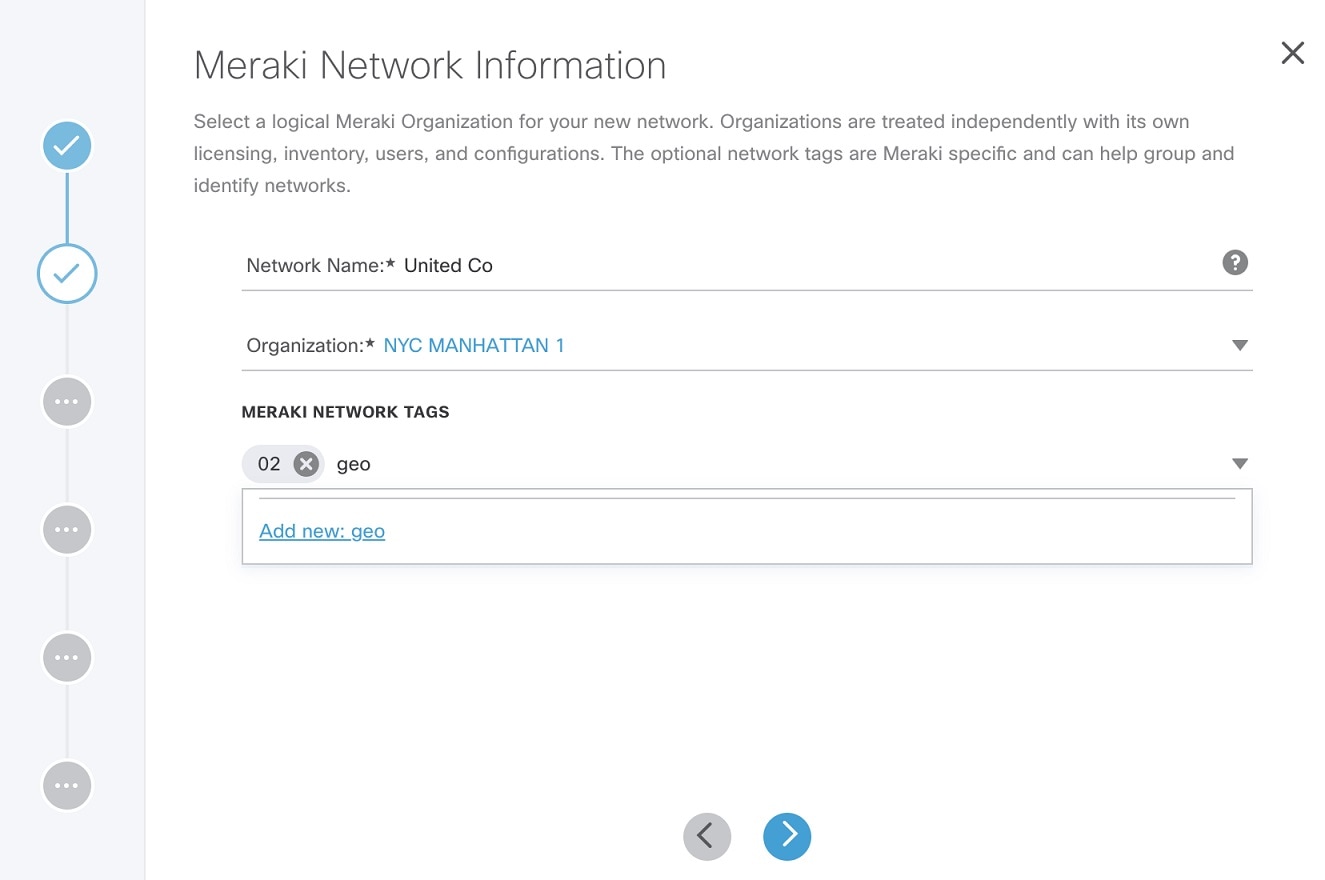Expand the network tags dropdown arrow
This screenshot has width=1325, height=880.
pyautogui.click(x=1240, y=464)
